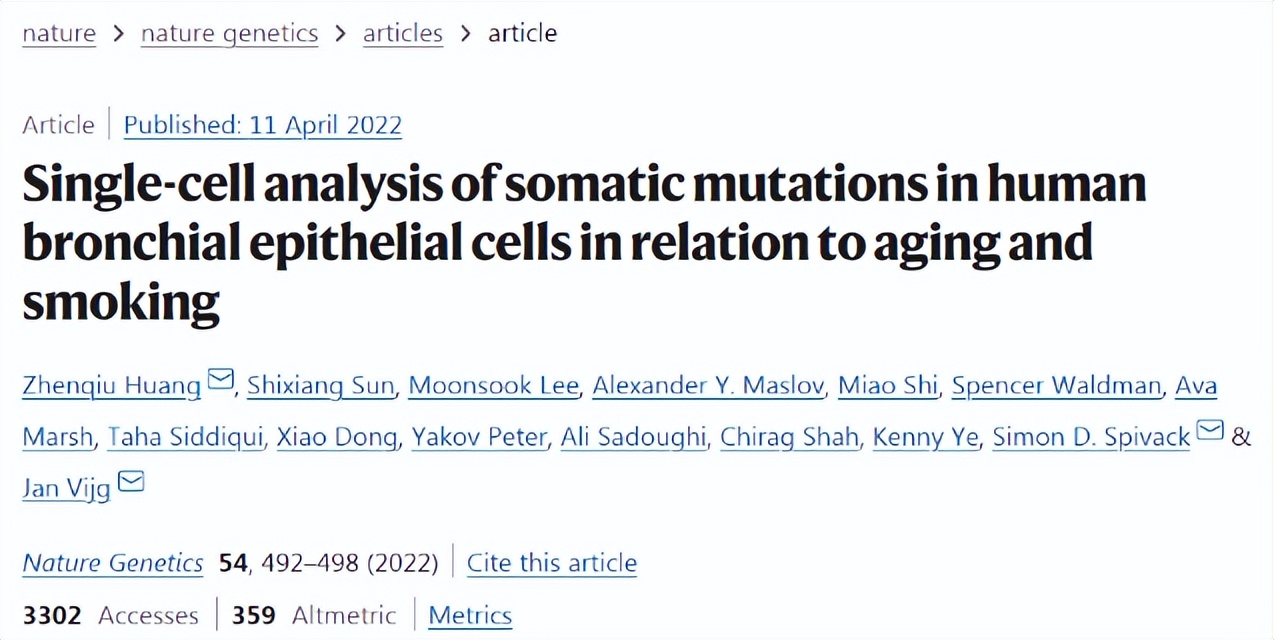This screenshot has height=640, width=1274.
Task: Click author name Miao Shi
Action: [x=888, y=386]
